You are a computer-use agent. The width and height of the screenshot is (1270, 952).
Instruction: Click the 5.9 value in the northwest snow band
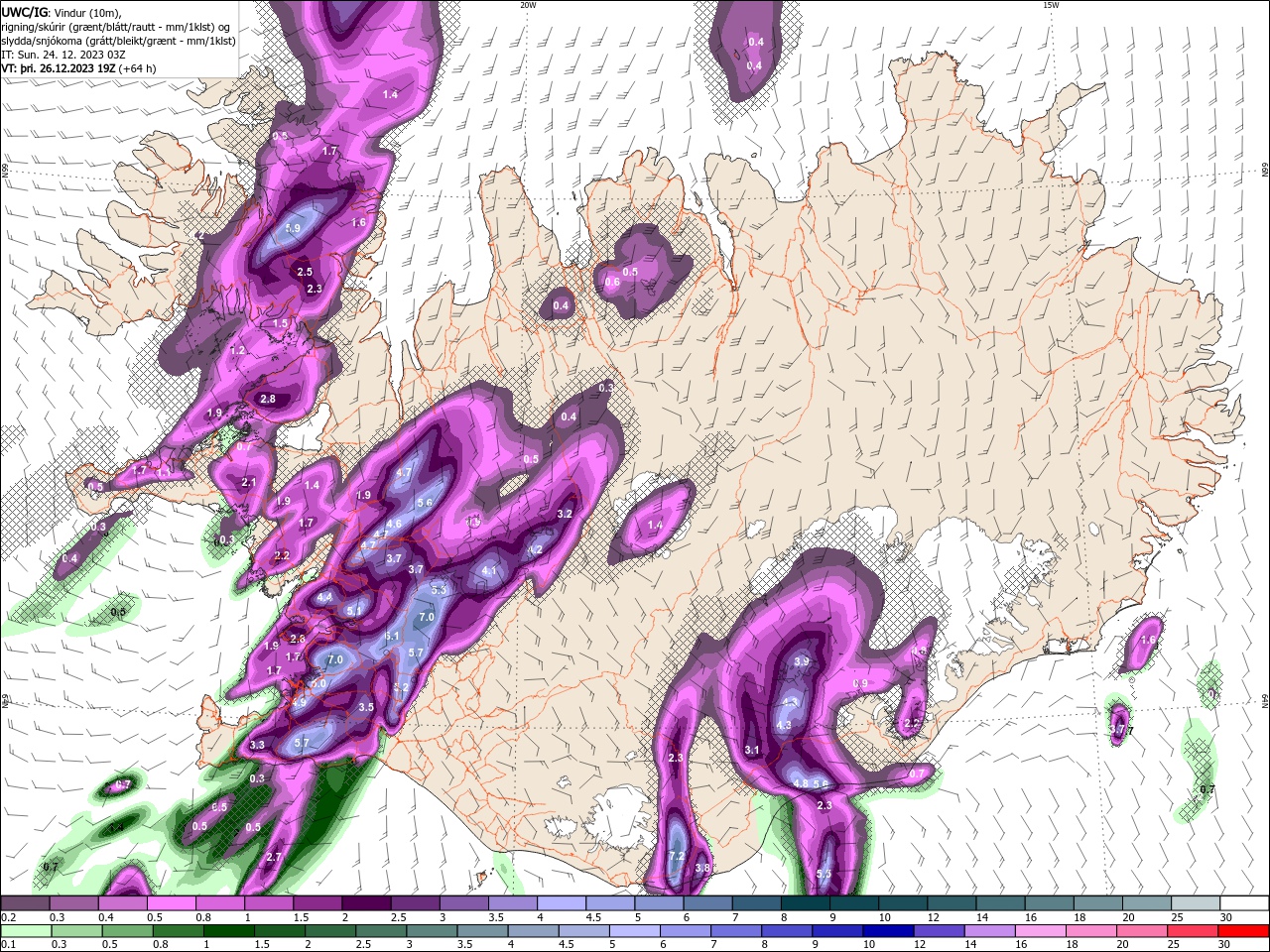[x=293, y=228]
